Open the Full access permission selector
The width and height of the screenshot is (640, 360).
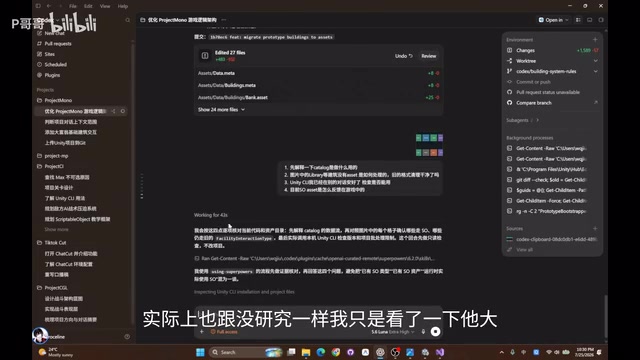tap(224, 332)
